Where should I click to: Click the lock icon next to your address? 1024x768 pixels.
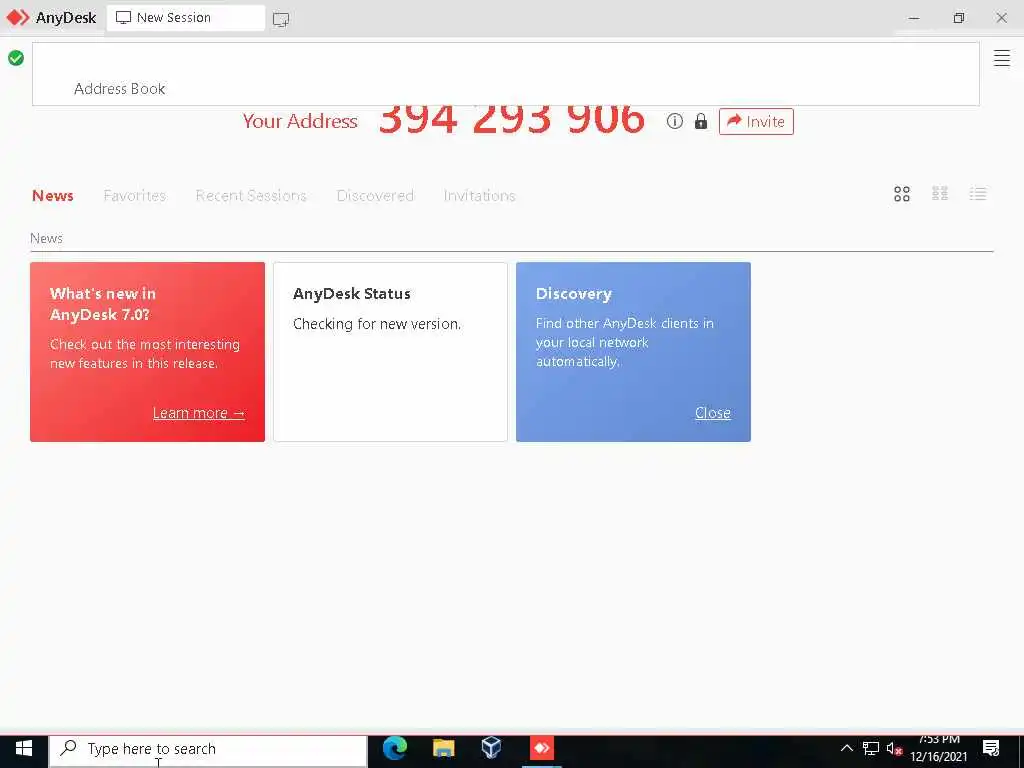click(x=701, y=121)
